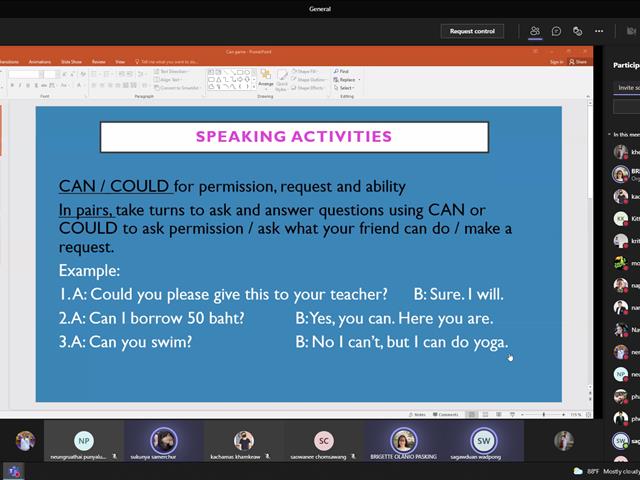Click the SW avatar in Participants list
This screenshot has height=480, width=640.
620,440
